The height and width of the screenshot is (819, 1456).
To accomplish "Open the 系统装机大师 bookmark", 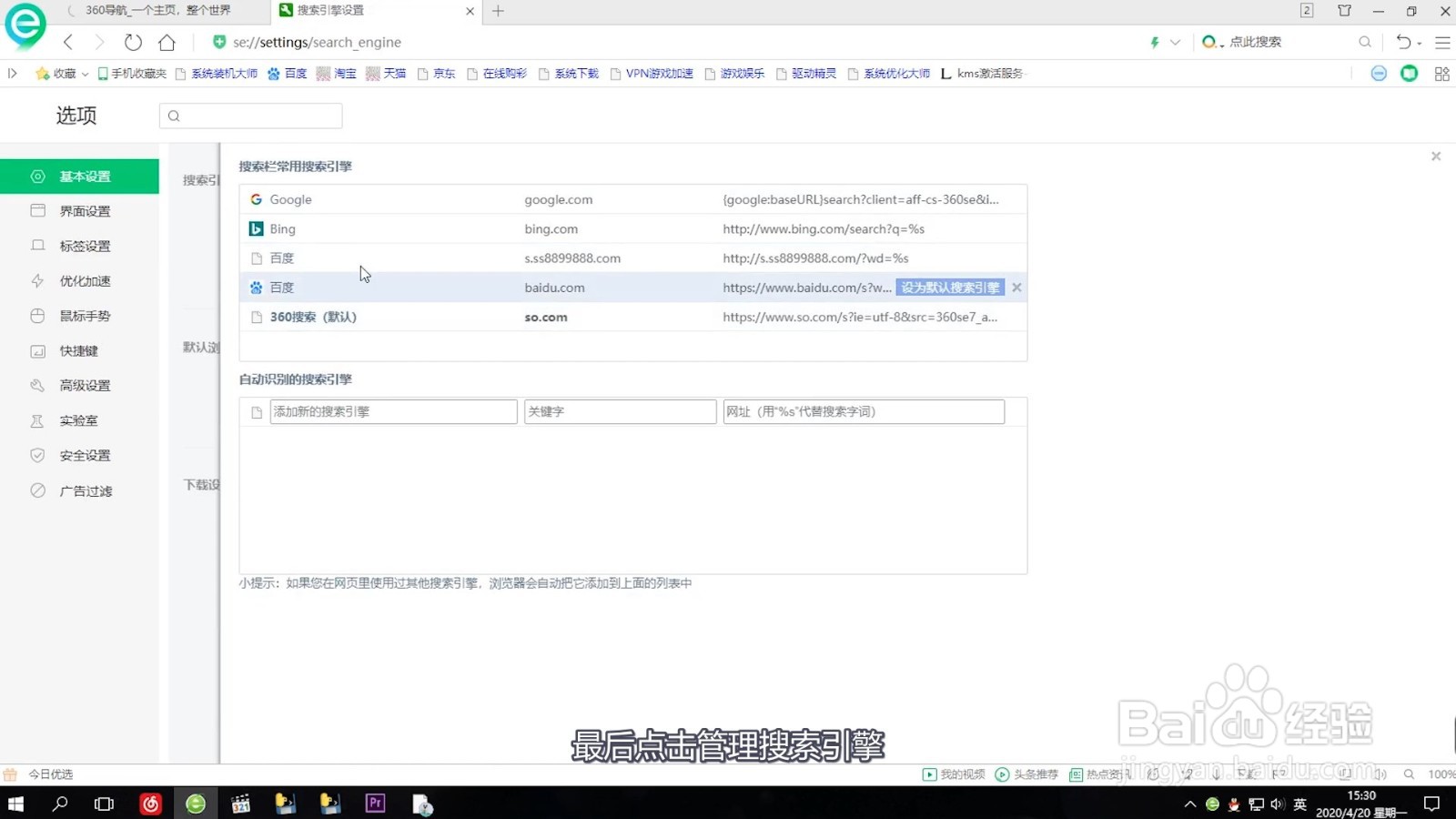I will point(217,74).
